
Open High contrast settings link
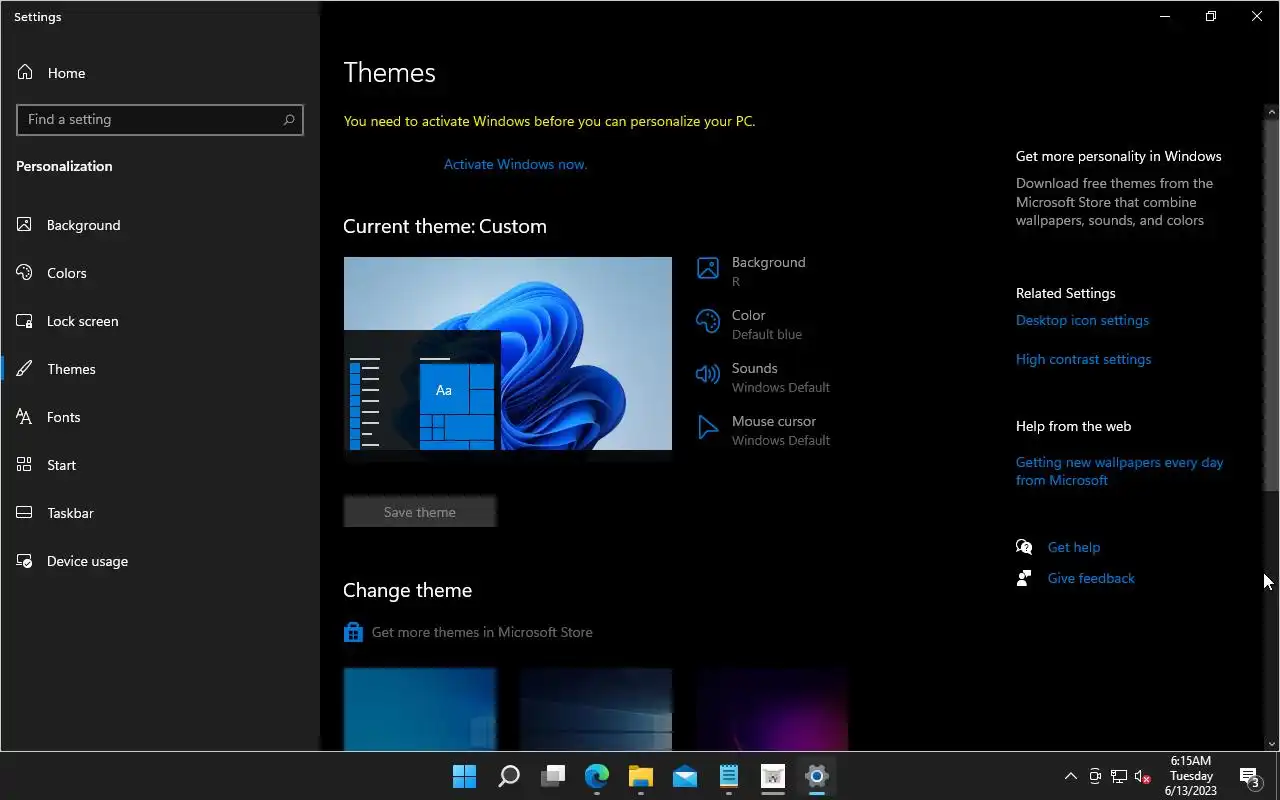(1083, 359)
